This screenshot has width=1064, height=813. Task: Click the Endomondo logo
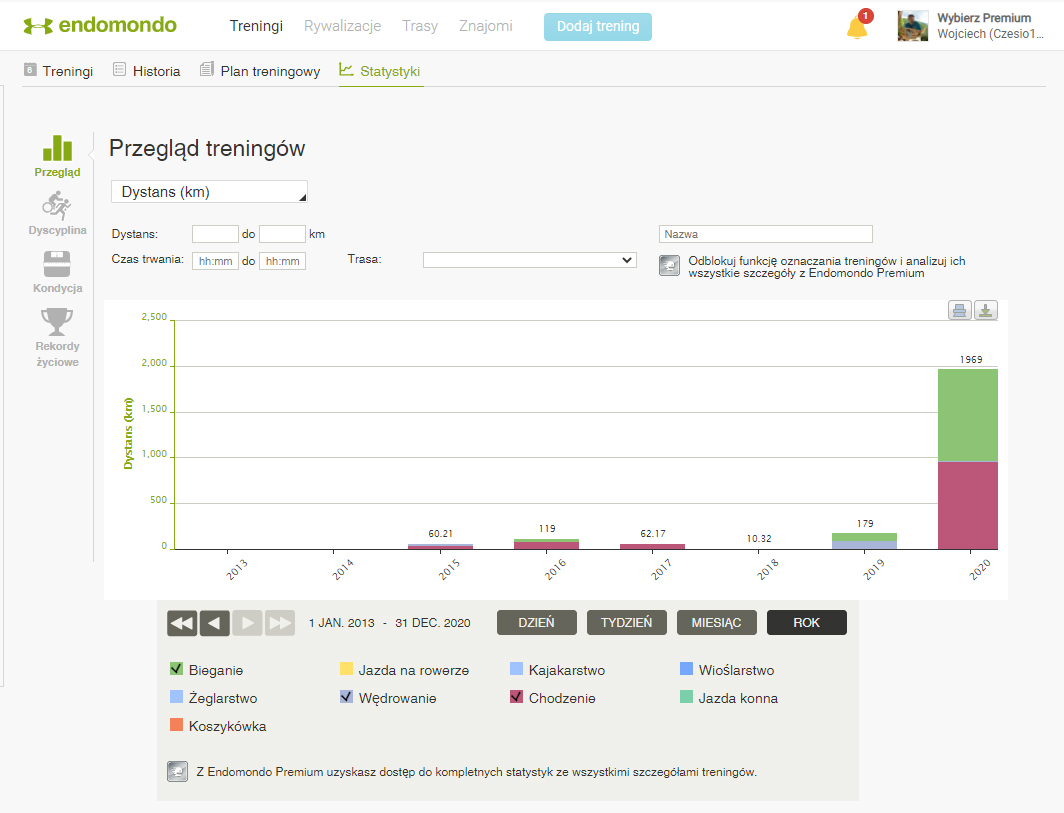click(x=100, y=26)
